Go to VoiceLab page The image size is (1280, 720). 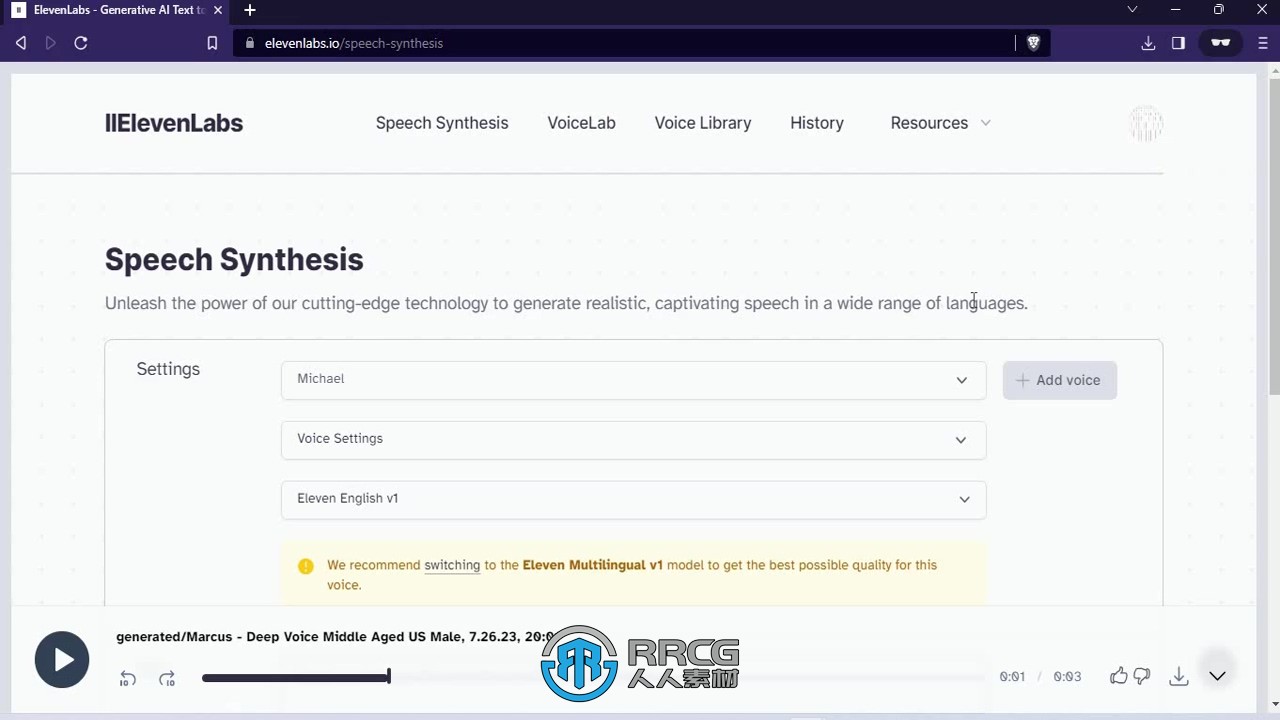click(x=581, y=123)
